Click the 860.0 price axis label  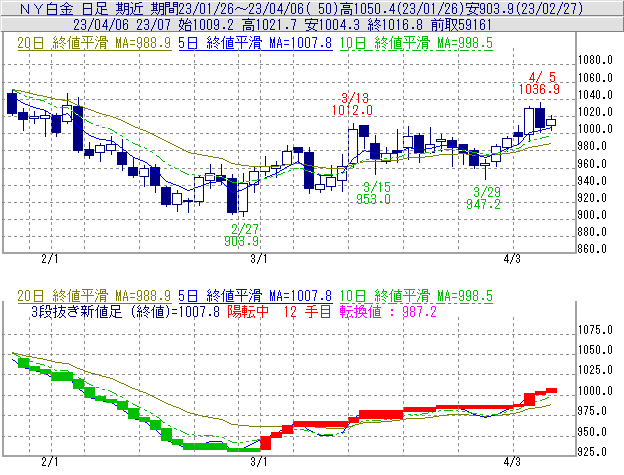[x=592, y=249]
